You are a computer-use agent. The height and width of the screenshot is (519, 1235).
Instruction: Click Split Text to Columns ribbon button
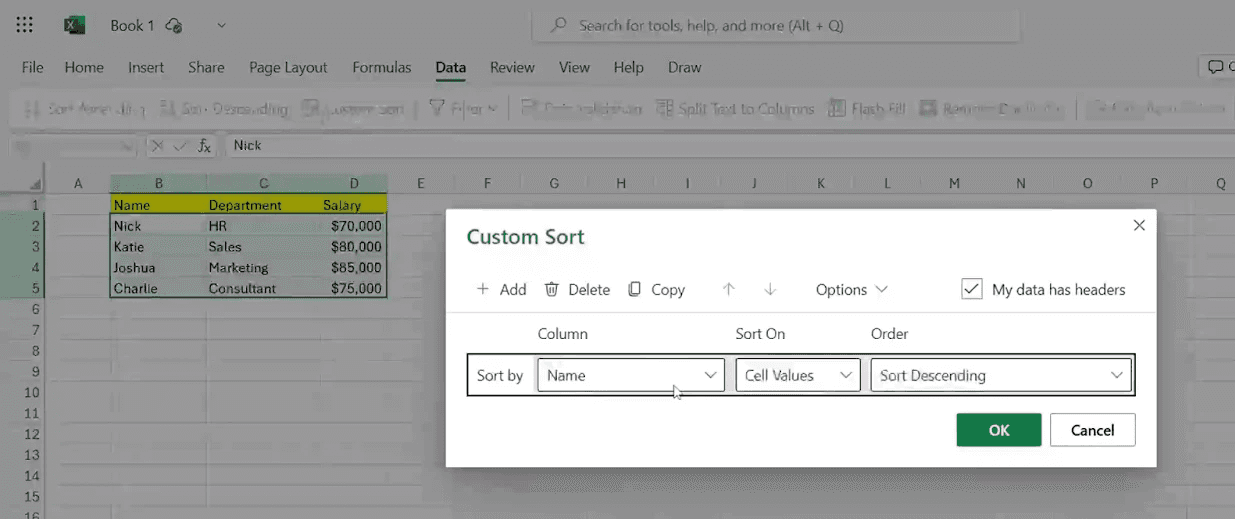[x=735, y=108]
